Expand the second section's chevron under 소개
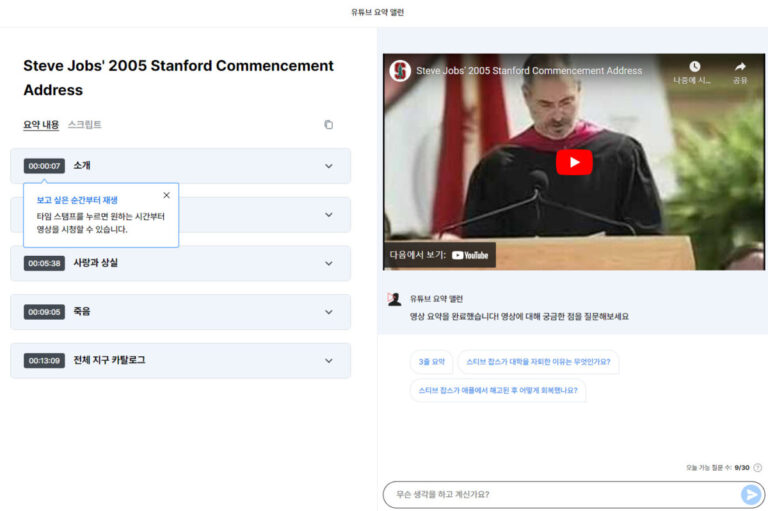This screenshot has width=768, height=511. [329, 215]
